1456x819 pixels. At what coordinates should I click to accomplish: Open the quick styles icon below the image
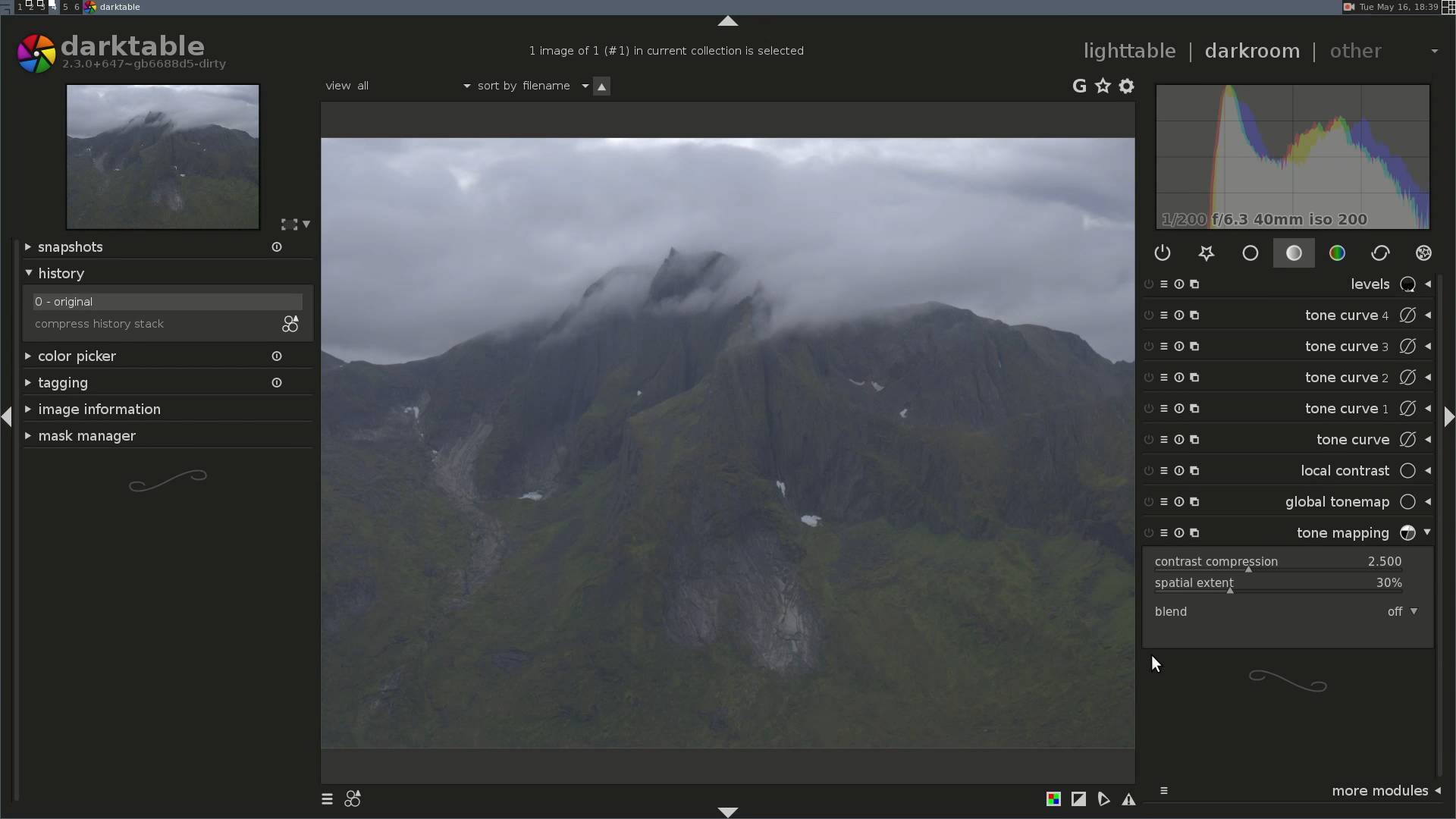click(x=353, y=799)
